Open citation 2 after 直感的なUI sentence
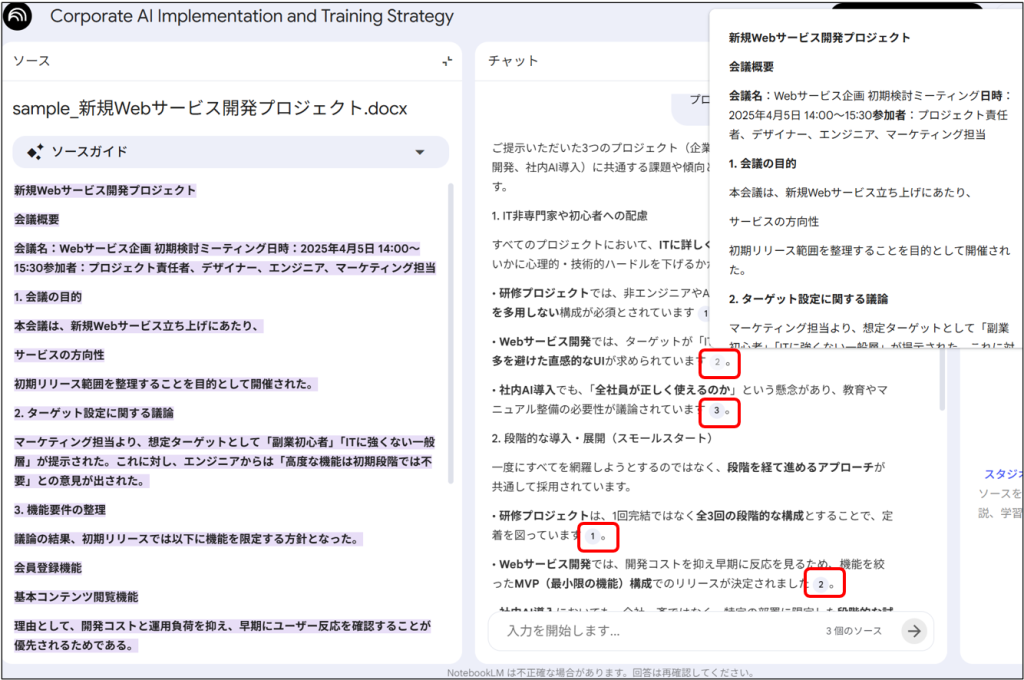 [x=717, y=362]
